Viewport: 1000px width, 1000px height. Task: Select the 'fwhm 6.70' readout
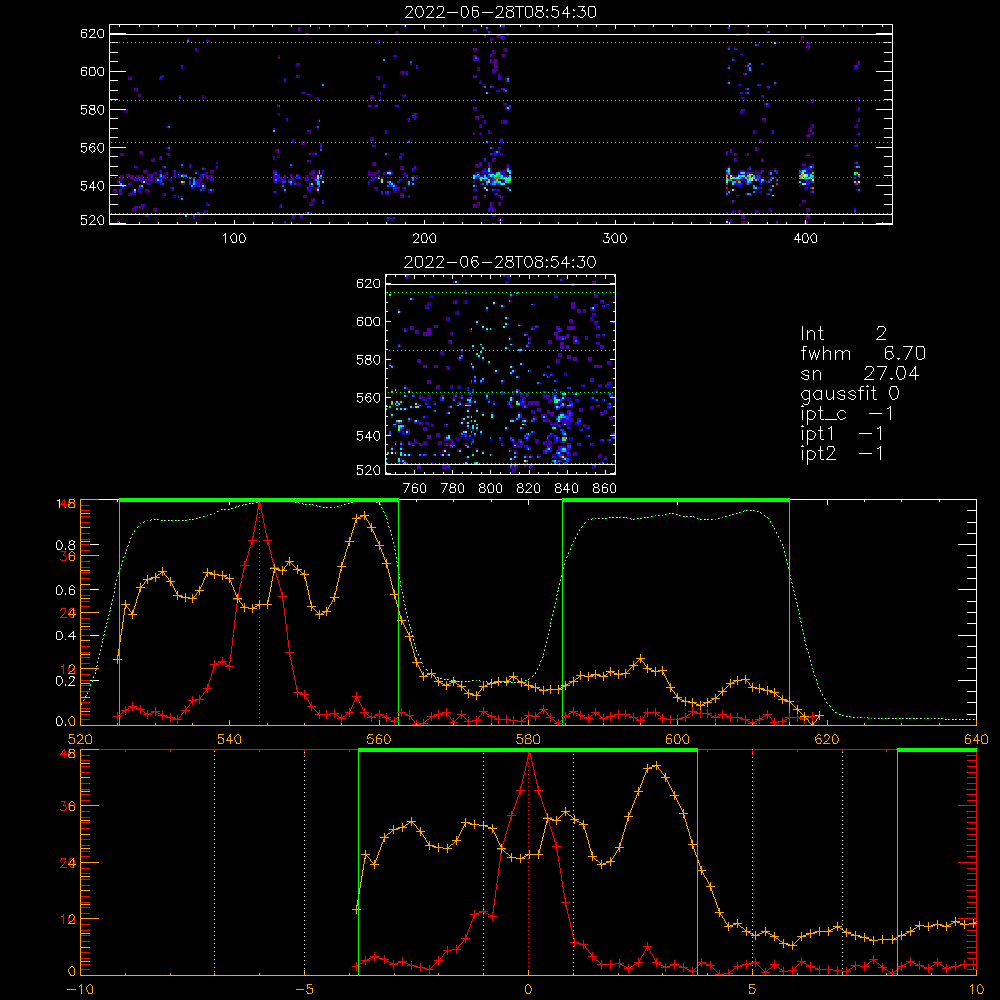[863, 353]
